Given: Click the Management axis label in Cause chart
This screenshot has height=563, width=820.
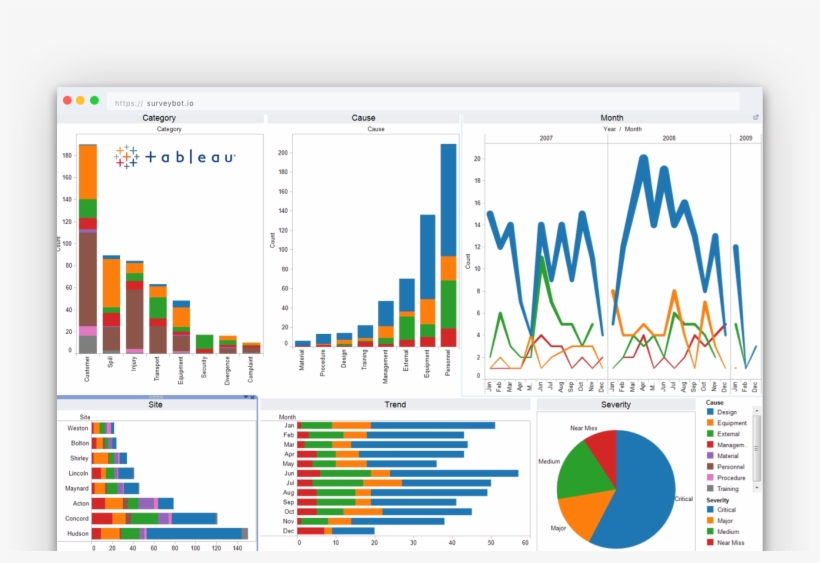Looking at the screenshot, I should click(385, 366).
